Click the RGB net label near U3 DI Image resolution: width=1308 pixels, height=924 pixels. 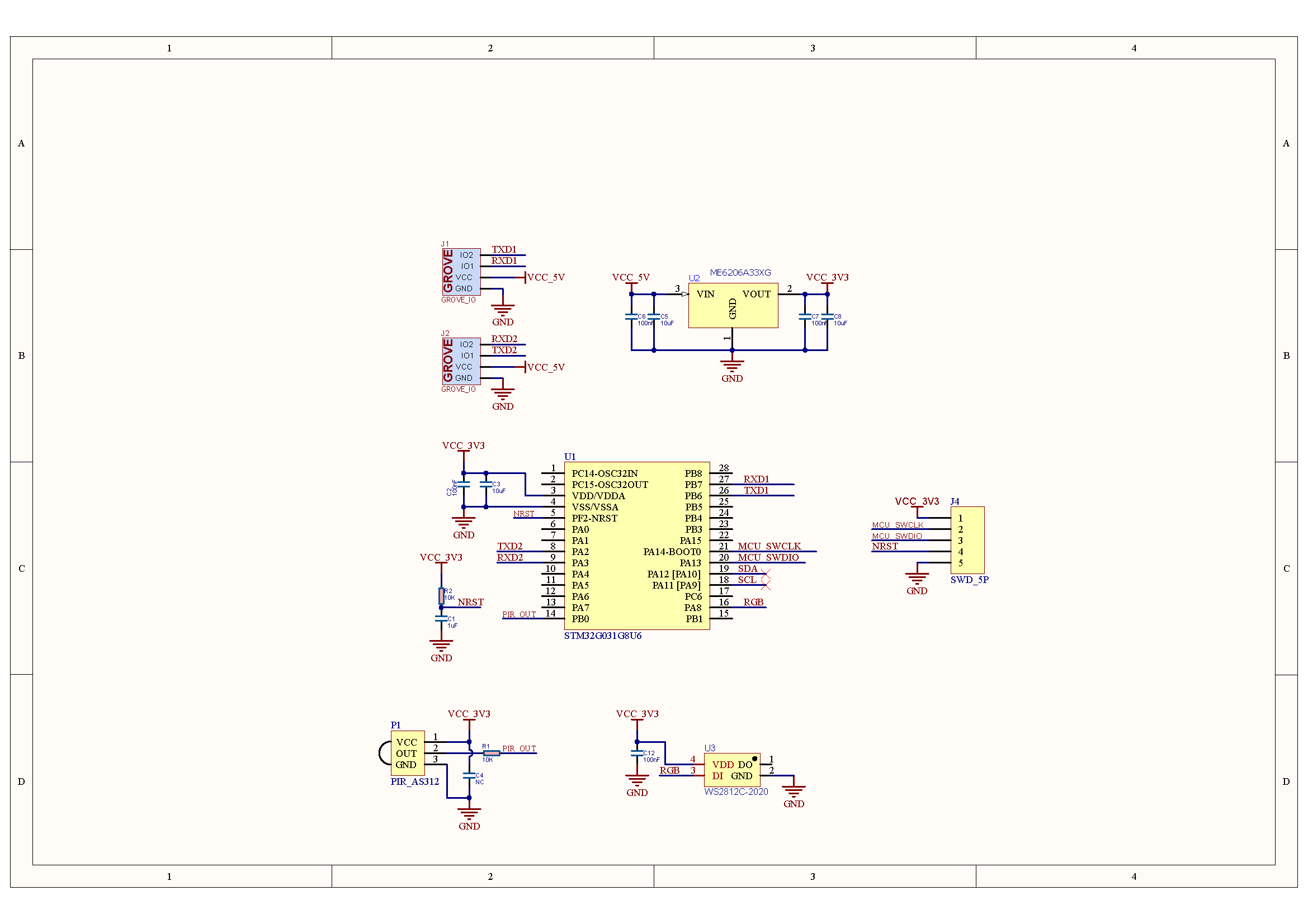click(x=669, y=770)
